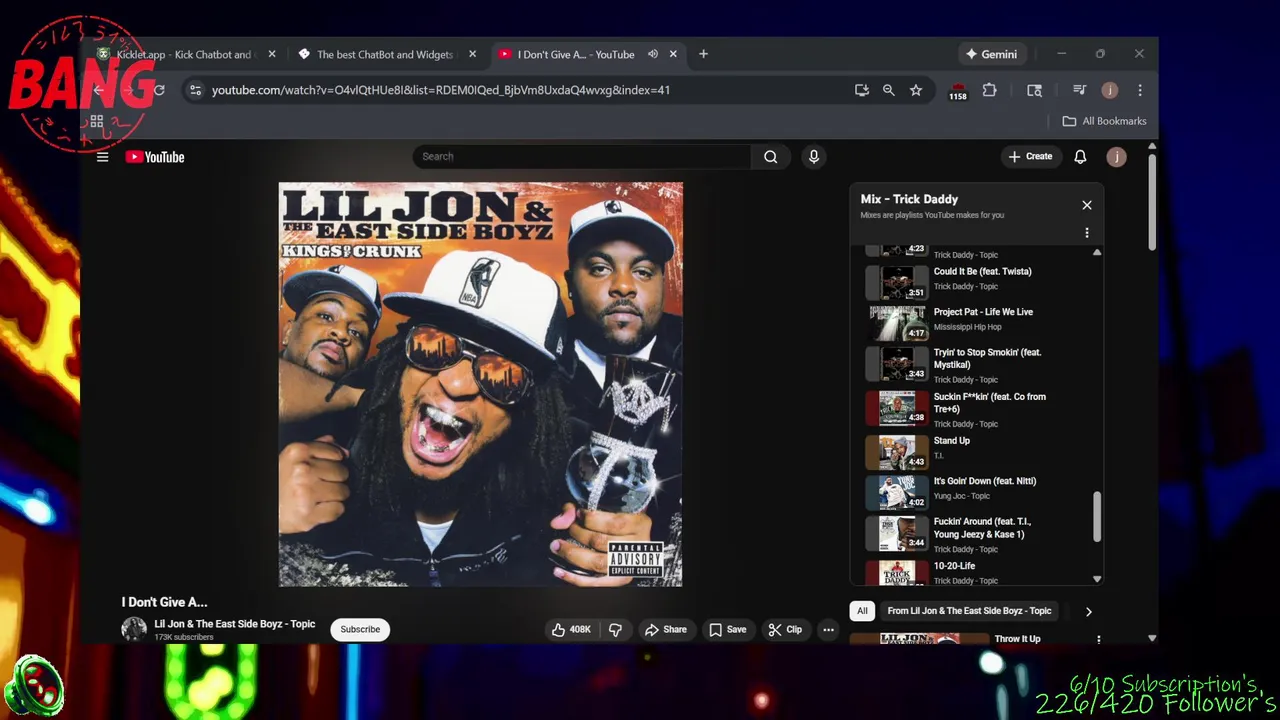This screenshot has height=720, width=1280.
Task: Open YouTube notifications bell
Action: pyautogui.click(x=1080, y=156)
